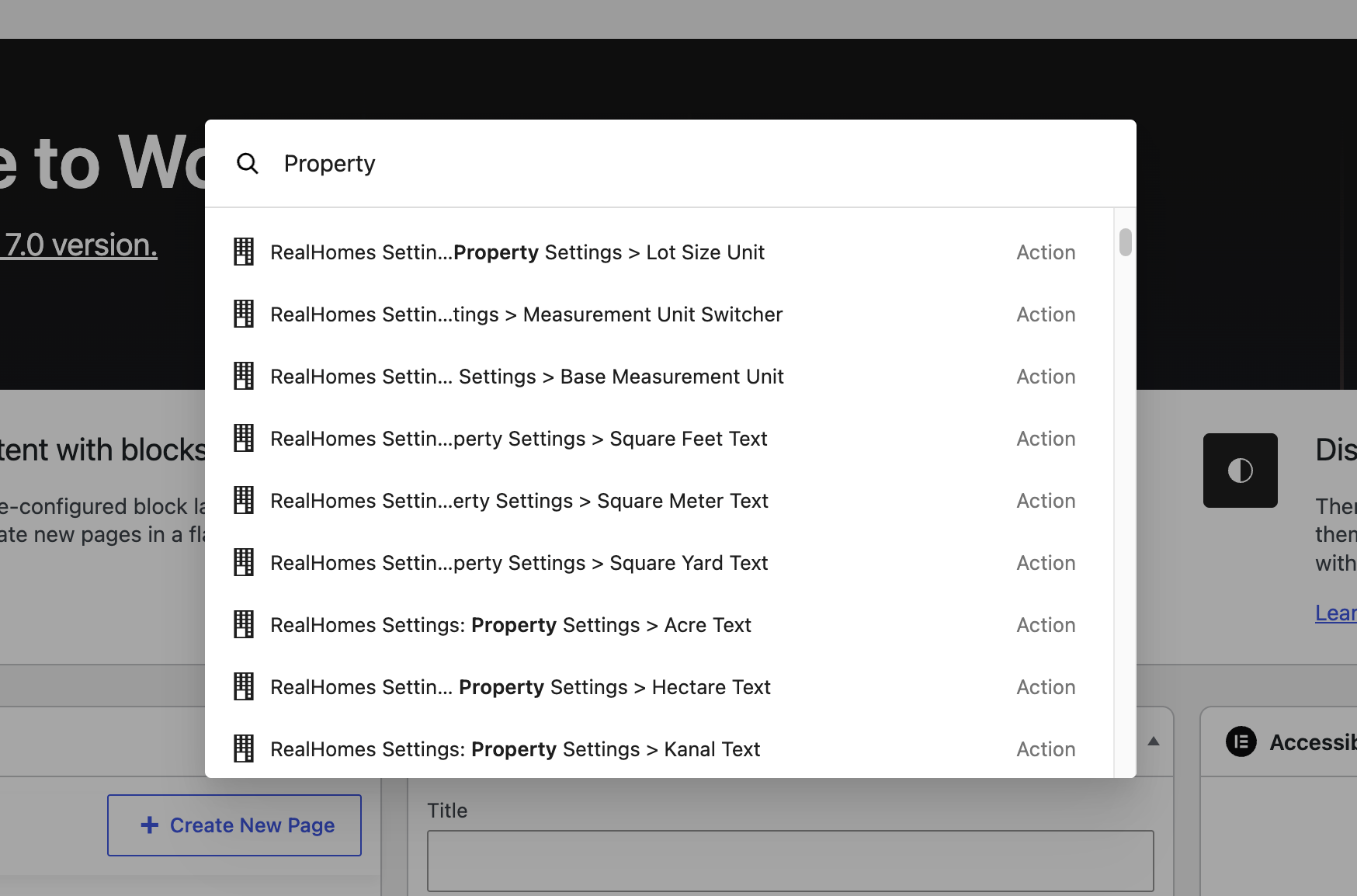Viewport: 1357px width, 896px height.
Task: Open the 7.0 version link
Action: coord(80,245)
